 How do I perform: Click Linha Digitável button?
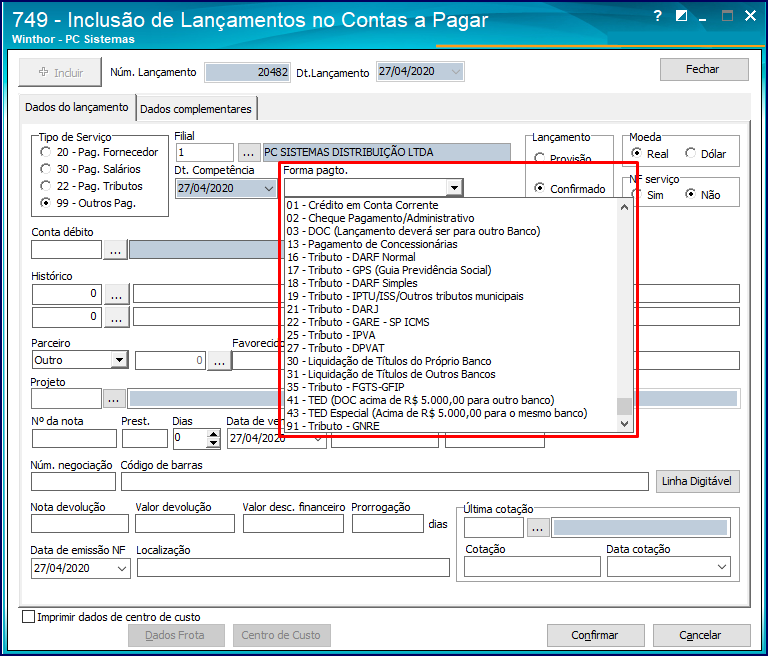tap(697, 481)
